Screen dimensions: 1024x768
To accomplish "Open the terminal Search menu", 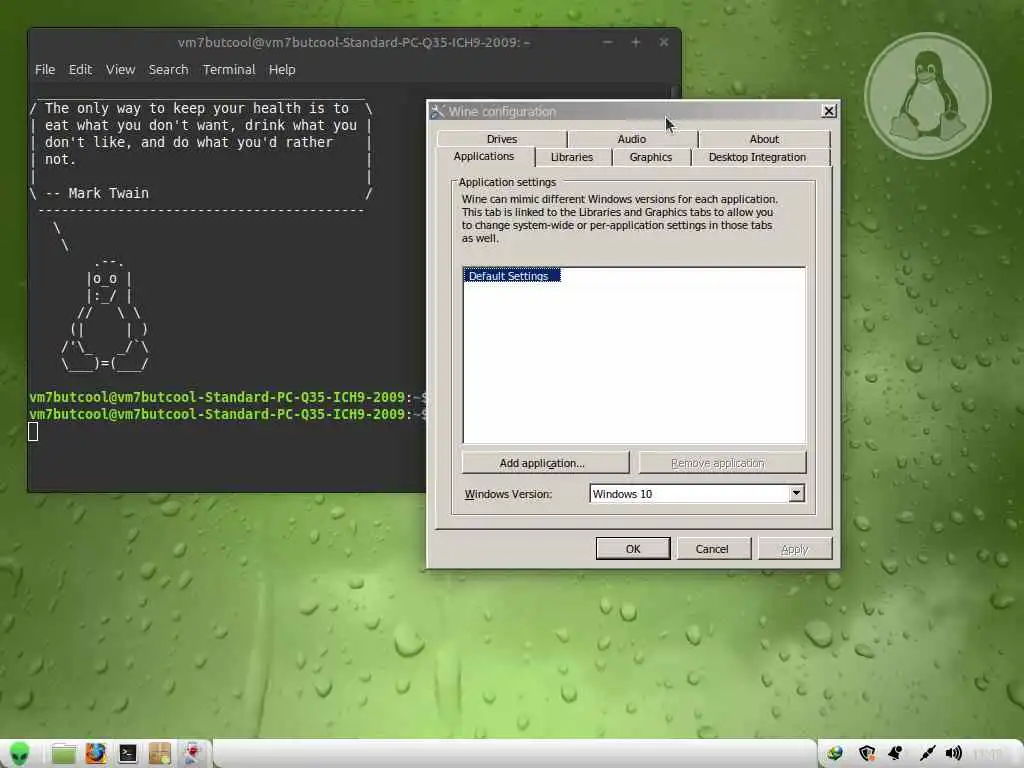I will click(168, 69).
